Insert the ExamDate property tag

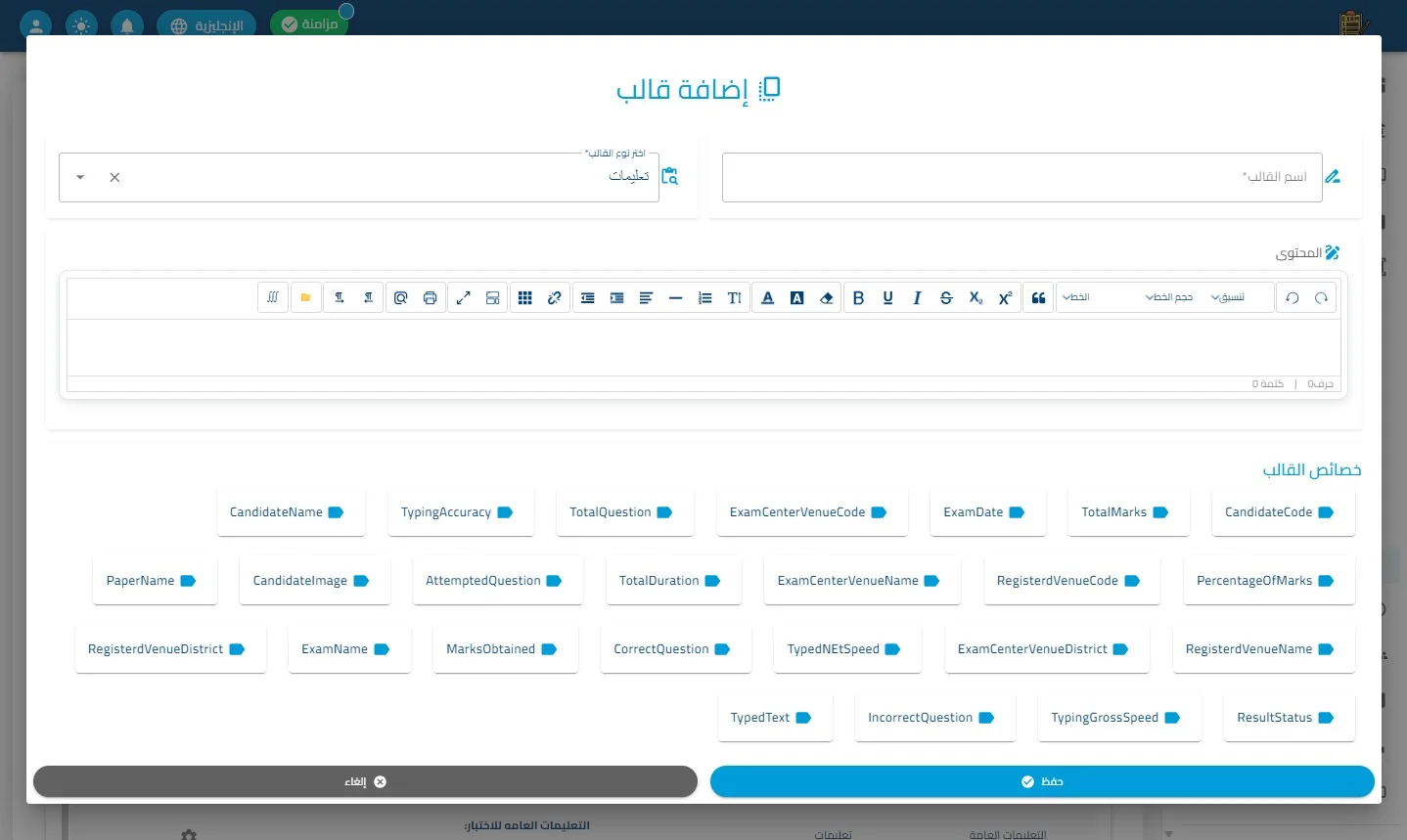[x=987, y=512]
